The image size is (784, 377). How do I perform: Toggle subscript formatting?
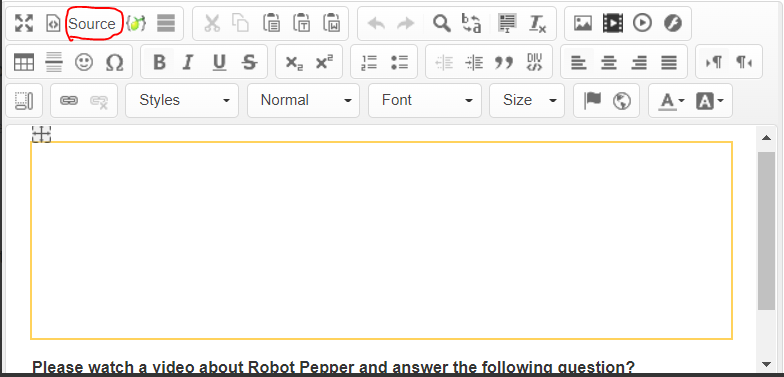tap(294, 62)
